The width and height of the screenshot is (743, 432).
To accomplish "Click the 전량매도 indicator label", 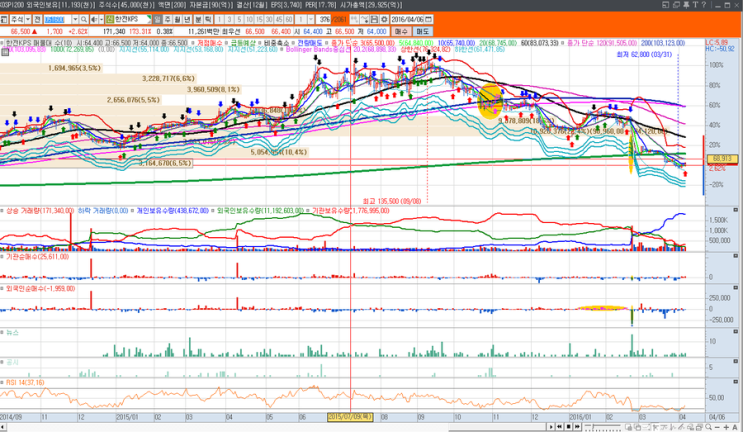I will click(309, 43).
